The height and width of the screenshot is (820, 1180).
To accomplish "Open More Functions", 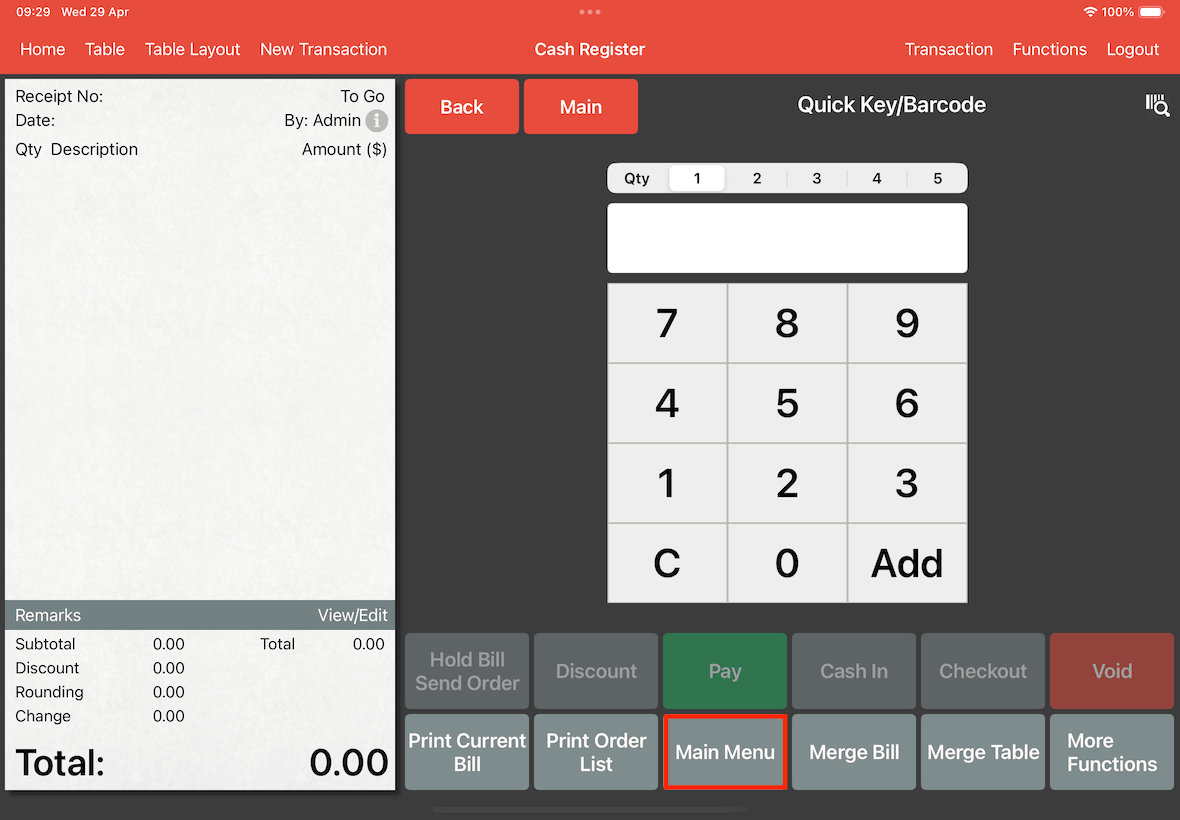I will (1112, 752).
